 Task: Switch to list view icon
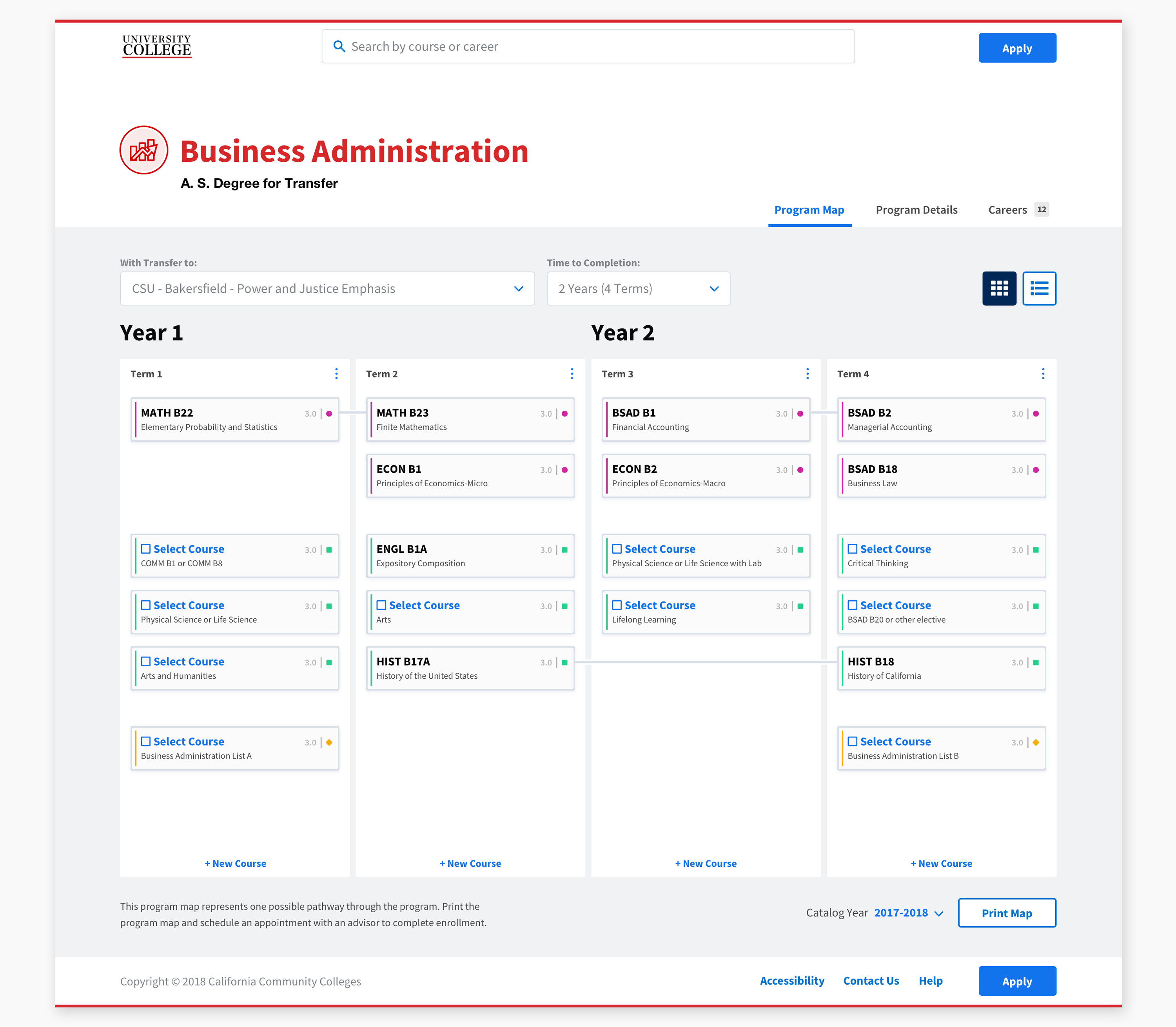click(1039, 288)
